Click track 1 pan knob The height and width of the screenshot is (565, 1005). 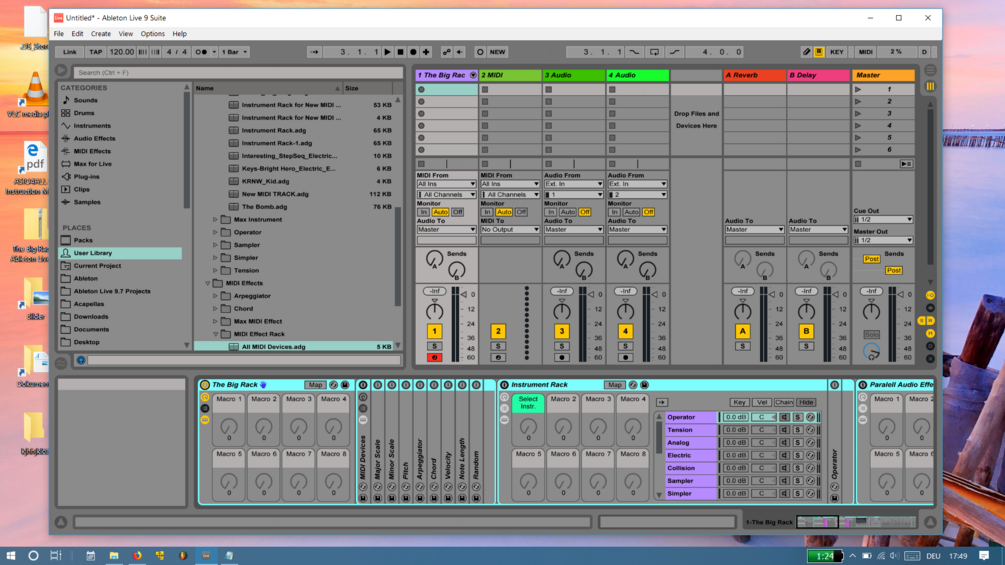435,311
